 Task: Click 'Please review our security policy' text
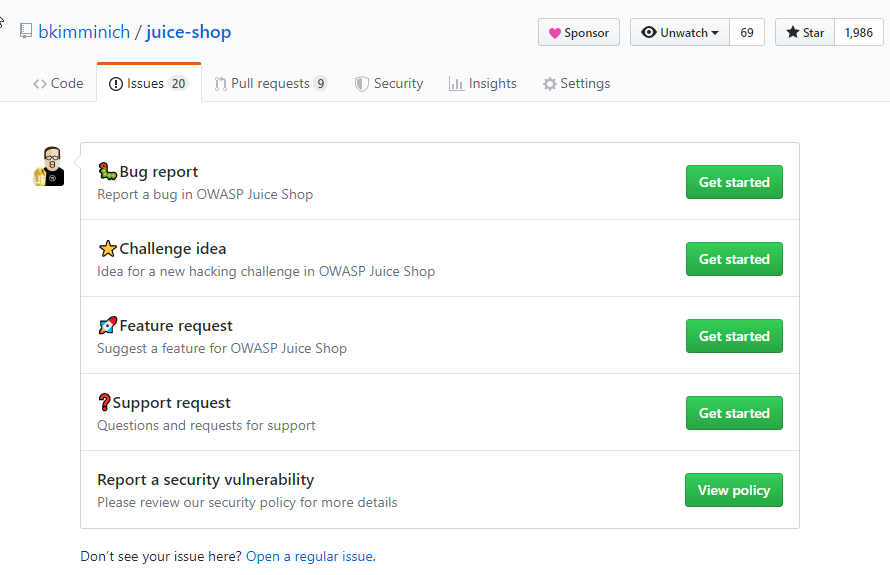(247, 502)
